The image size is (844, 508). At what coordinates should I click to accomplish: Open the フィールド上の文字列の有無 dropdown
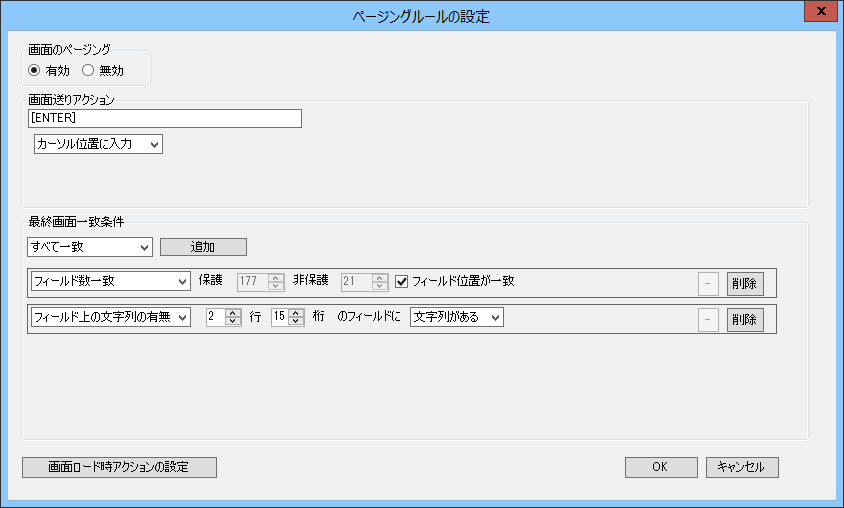tap(110, 317)
